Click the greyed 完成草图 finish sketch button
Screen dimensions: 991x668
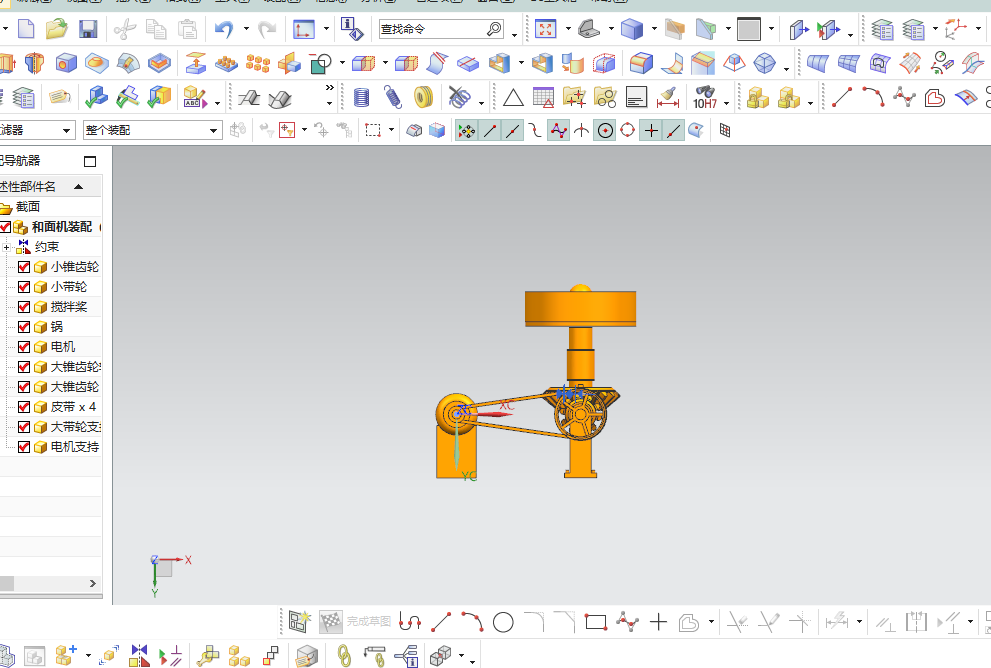click(356, 622)
